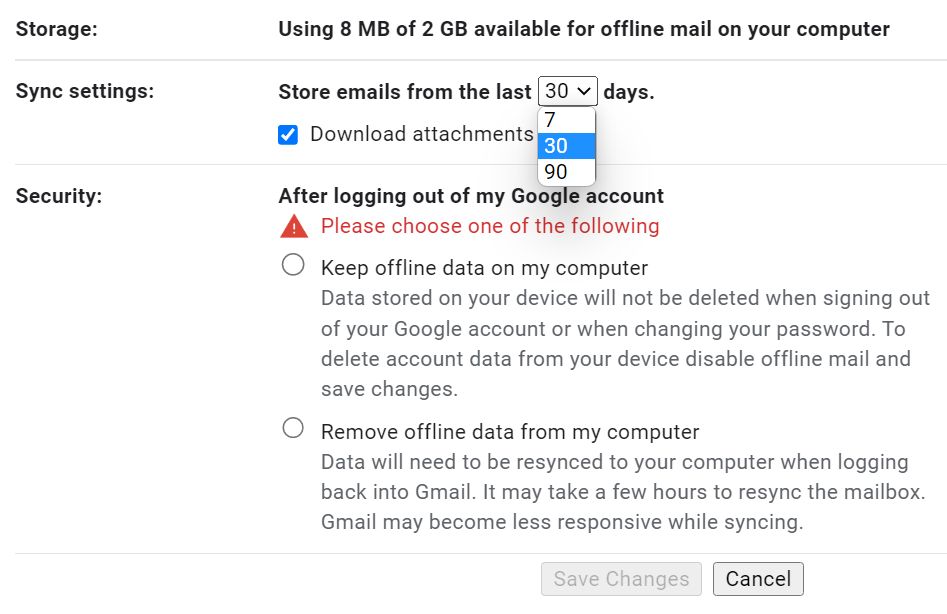Click the Please choose one warning text
This screenshot has width=947, height=614.
(x=490, y=226)
